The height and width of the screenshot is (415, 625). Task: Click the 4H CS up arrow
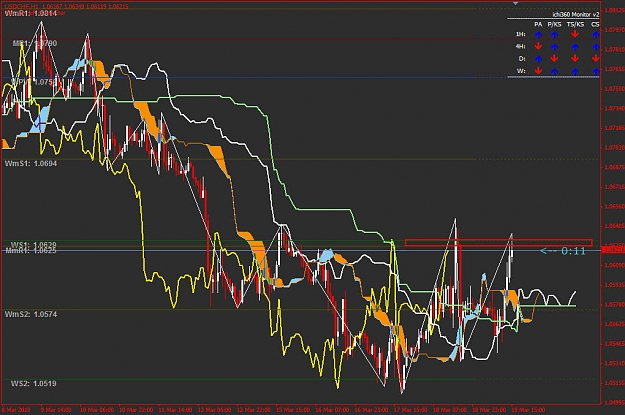coord(596,47)
